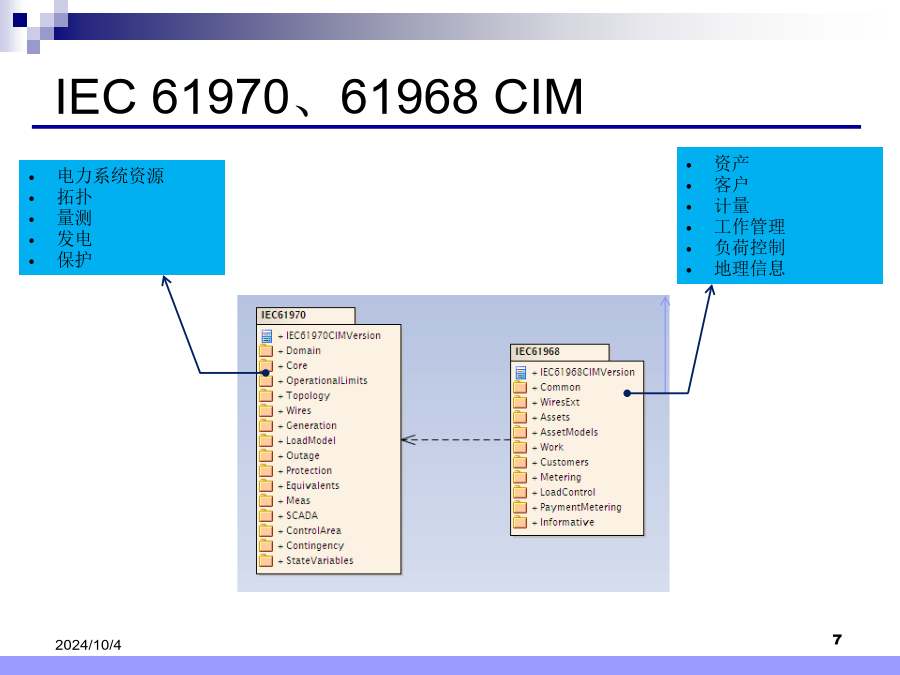The height and width of the screenshot is (675, 900).
Task: Click the AssetModels package entry
Action: click(569, 432)
